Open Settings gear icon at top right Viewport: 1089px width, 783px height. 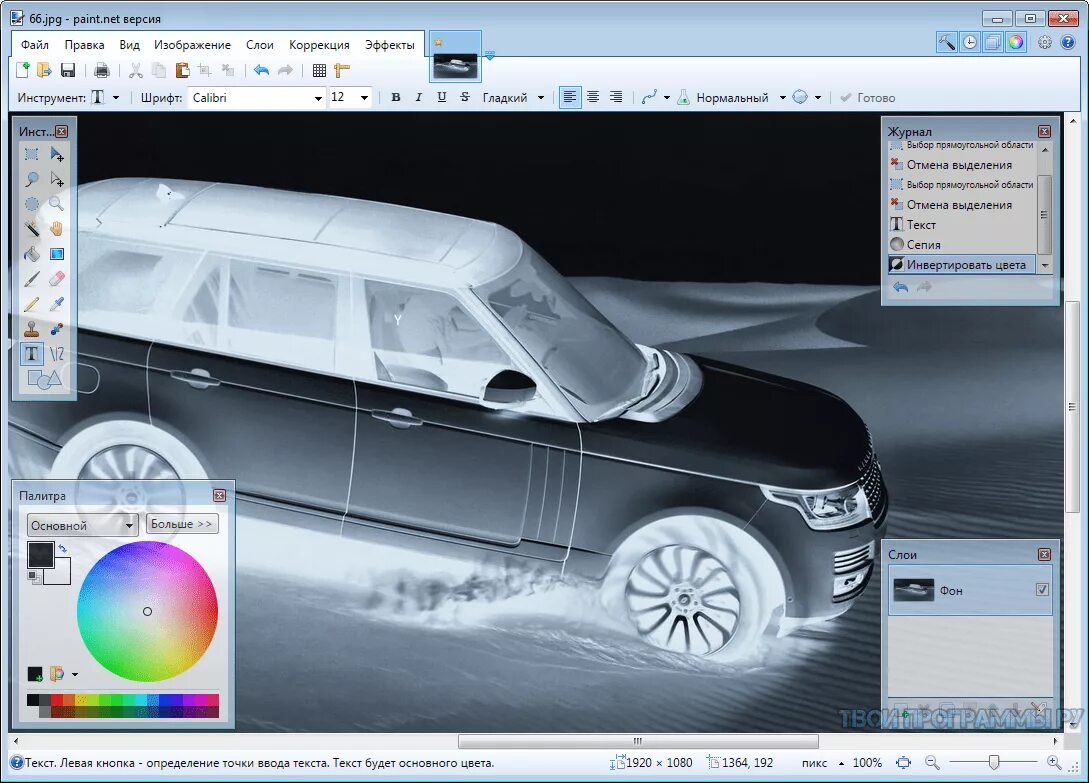[1045, 42]
